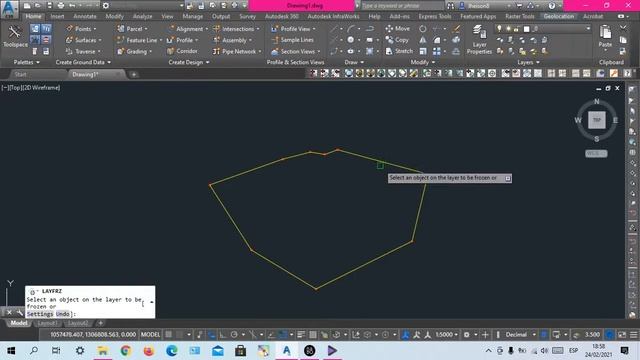
Task: Open the Start file tab
Action: point(20,74)
